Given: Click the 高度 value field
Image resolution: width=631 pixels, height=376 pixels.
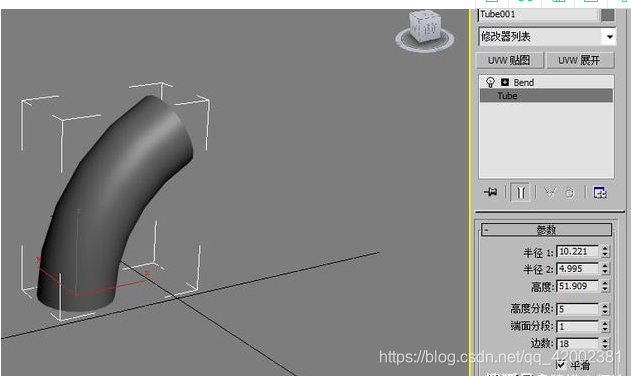Looking at the screenshot, I should (x=577, y=286).
